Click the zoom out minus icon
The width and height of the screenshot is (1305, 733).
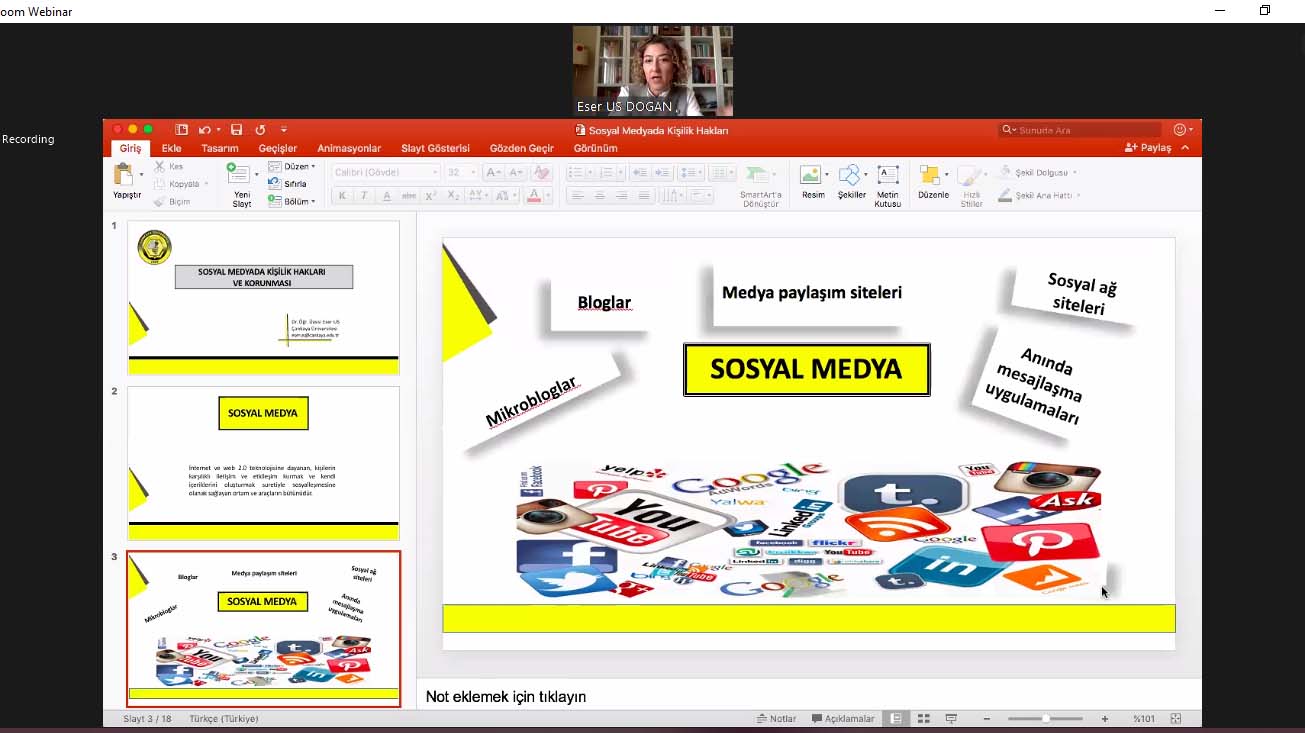click(x=987, y=719)
